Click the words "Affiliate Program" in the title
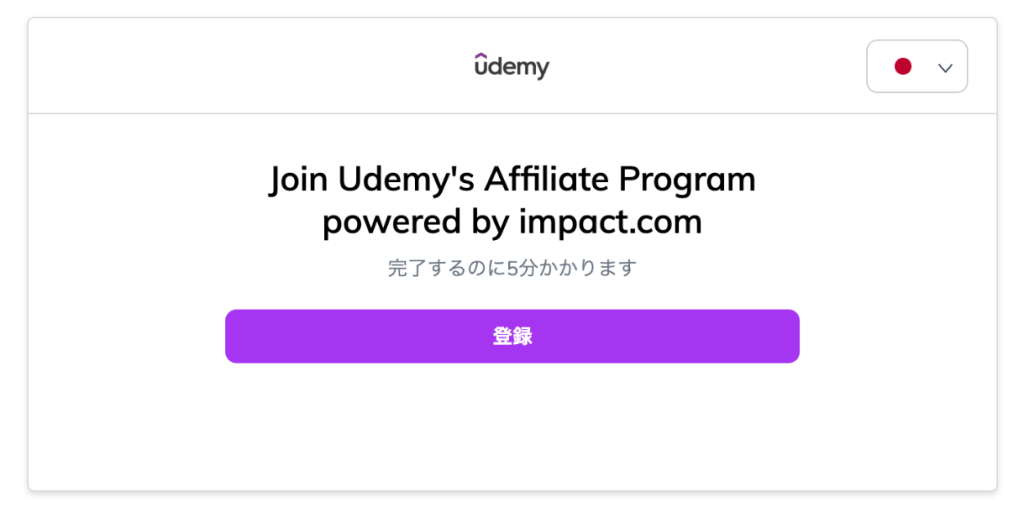This screenshot has height=517, width=1024. pos(620,180)
